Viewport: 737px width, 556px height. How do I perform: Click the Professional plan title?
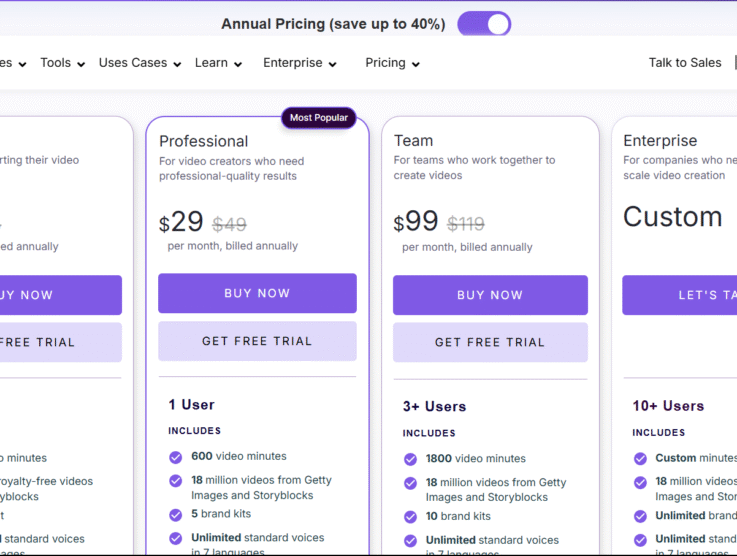pyautogui.click(x=204, y=141)
